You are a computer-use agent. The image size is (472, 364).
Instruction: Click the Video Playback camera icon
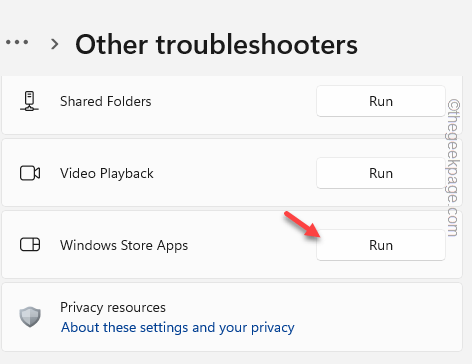coord(30,173)
